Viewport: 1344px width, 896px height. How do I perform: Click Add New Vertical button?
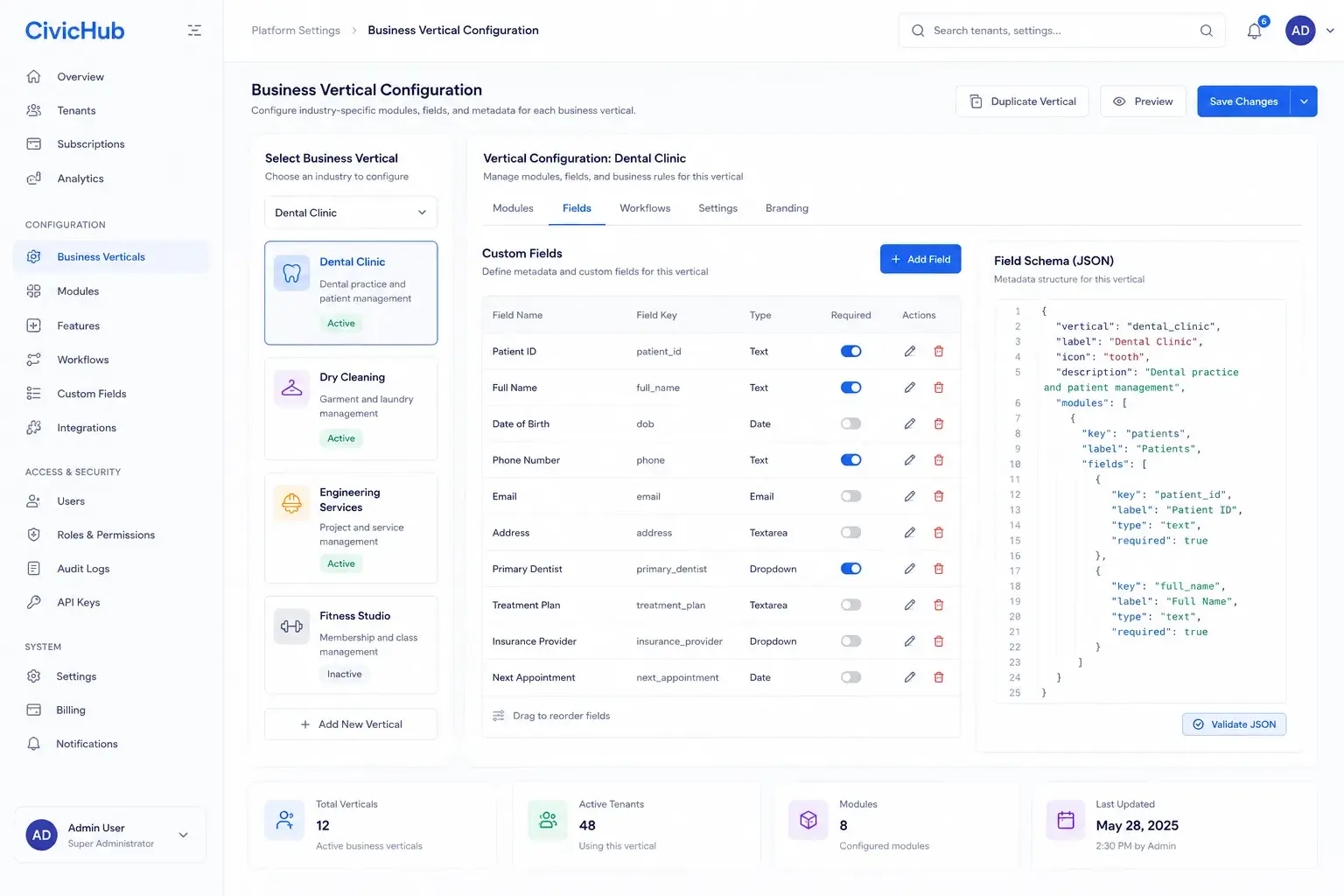coord(351,724)
